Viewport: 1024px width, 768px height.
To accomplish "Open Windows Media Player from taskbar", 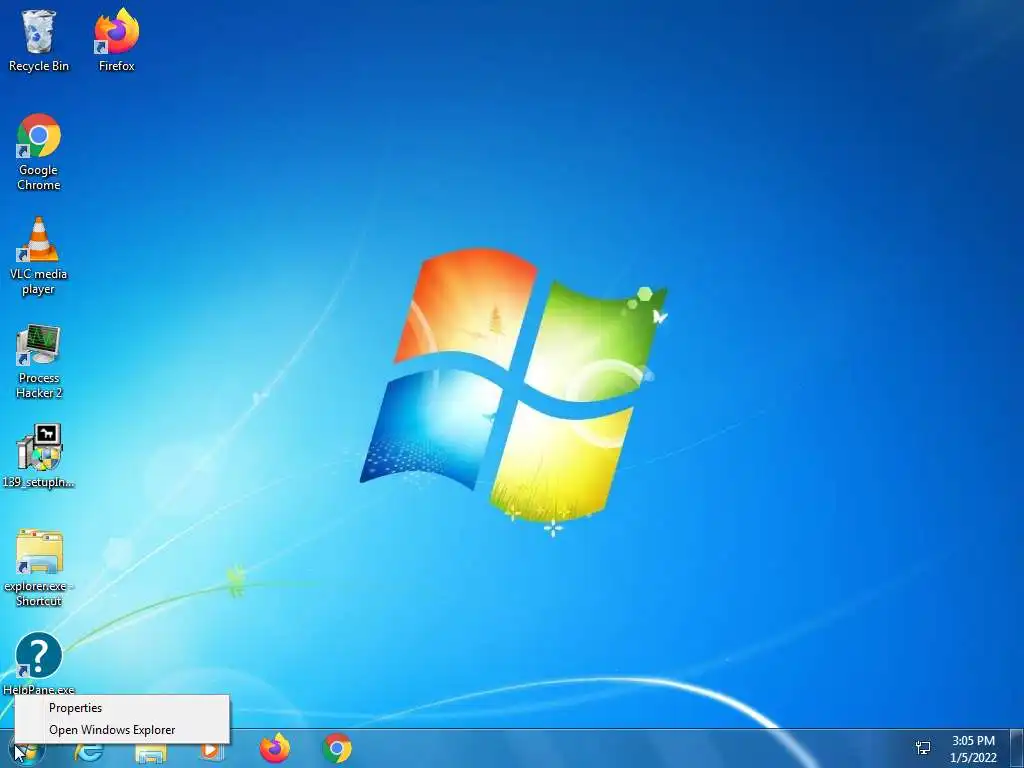I will [x=211, y=750].
